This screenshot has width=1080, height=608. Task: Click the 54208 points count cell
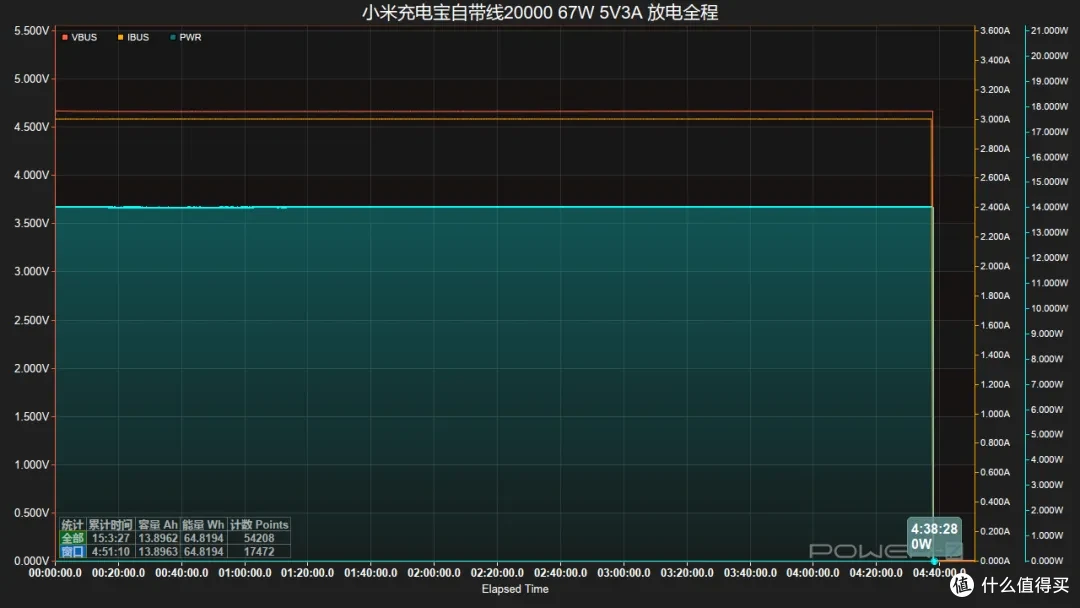tap(259, 538)
